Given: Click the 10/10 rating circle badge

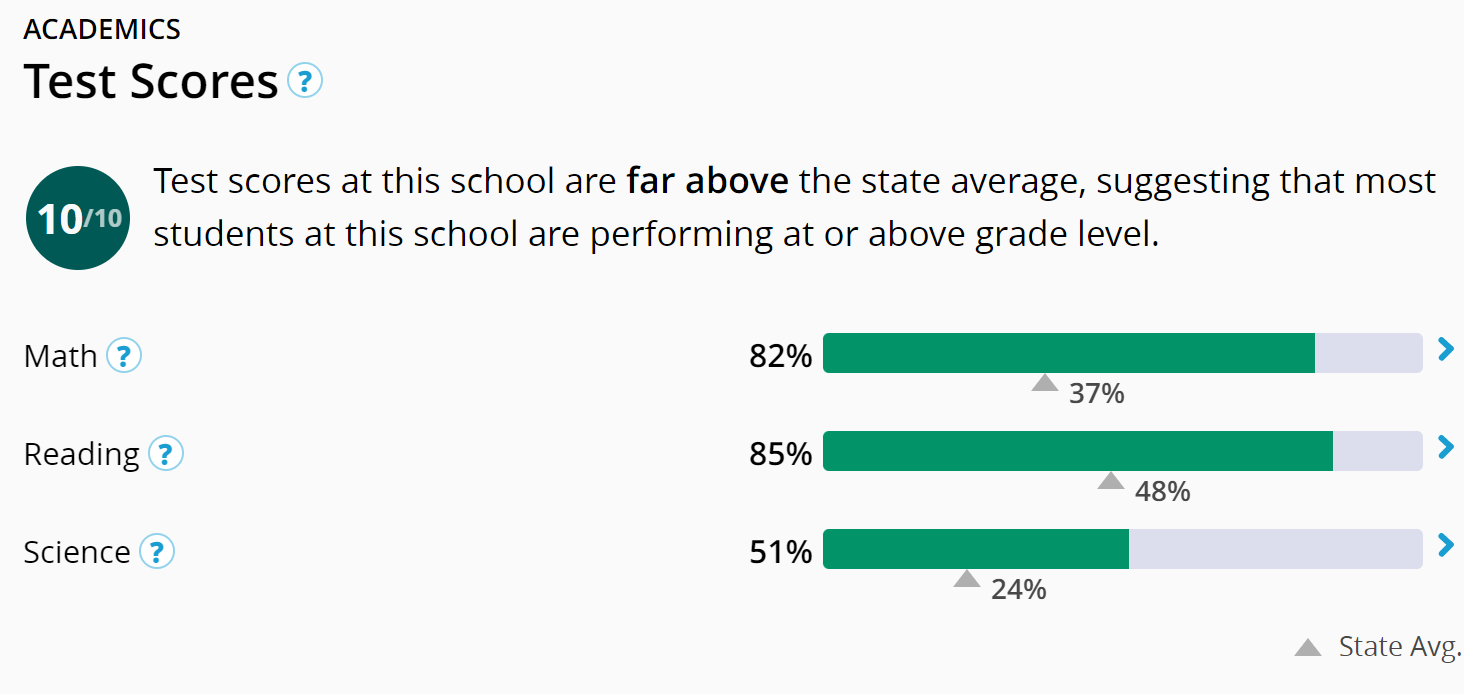Looking at the screenshot, I should [78, 218].
